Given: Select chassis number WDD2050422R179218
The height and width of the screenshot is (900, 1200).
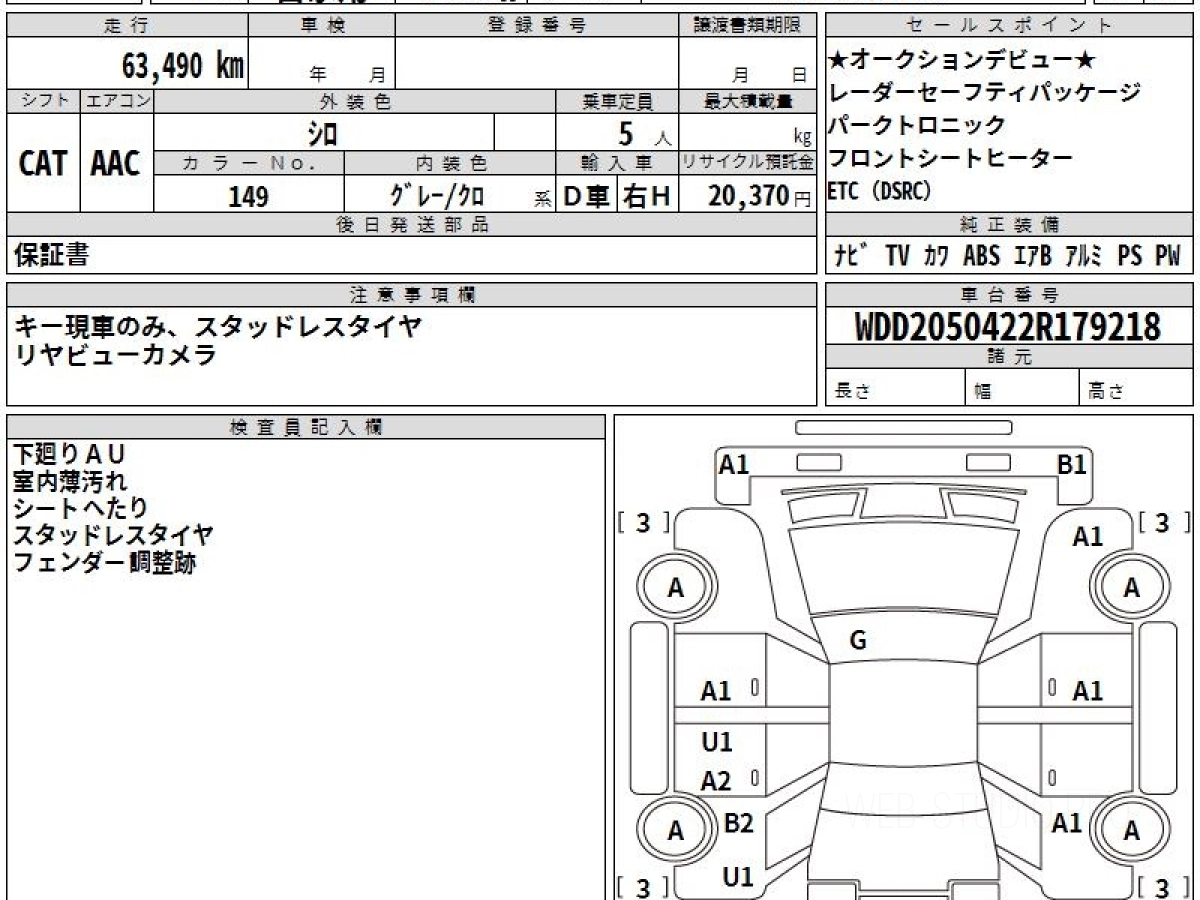Looking at the screenshot, I should pyautogui.click(x=1008, y=326).
